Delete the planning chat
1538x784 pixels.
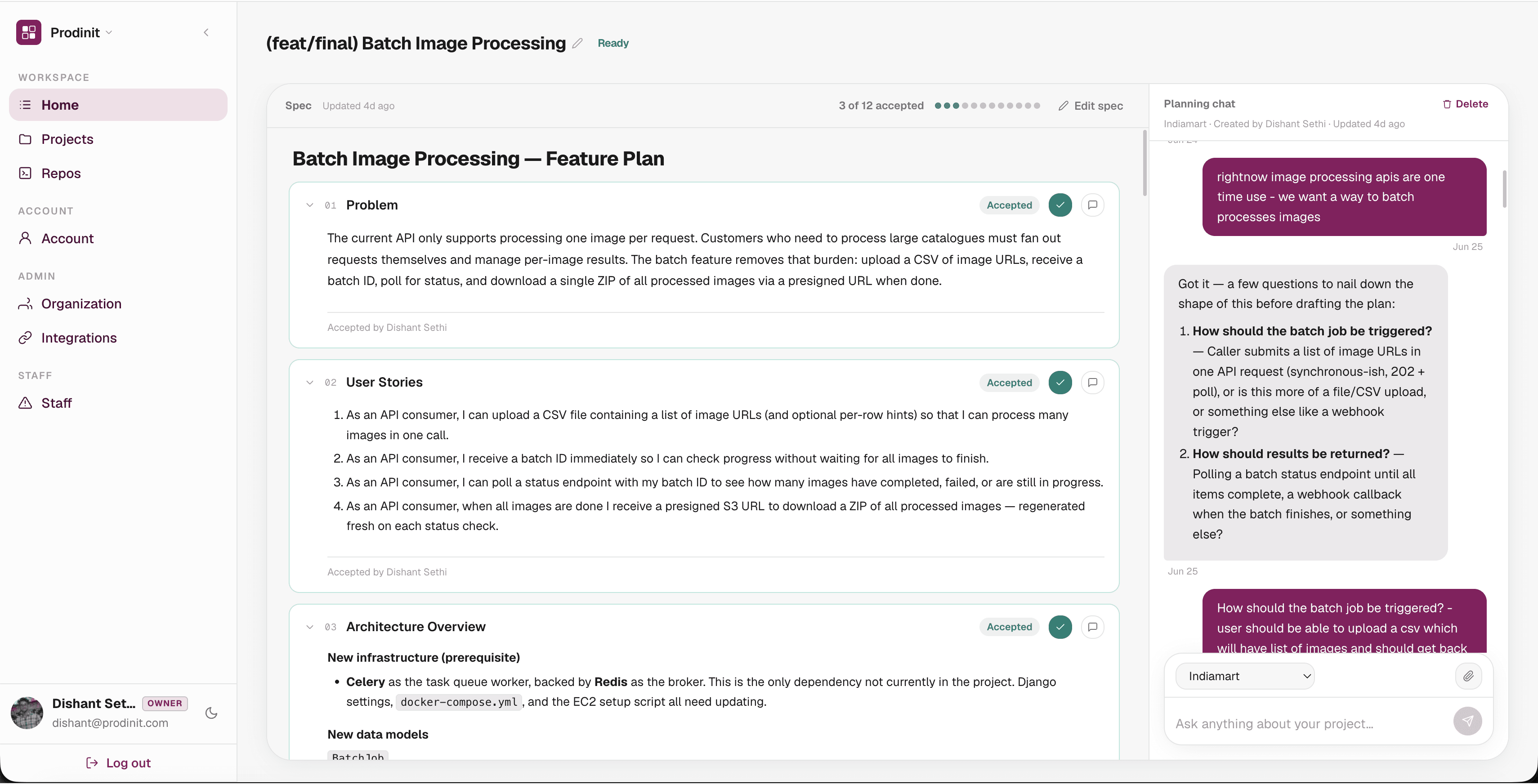point(1465,104)
